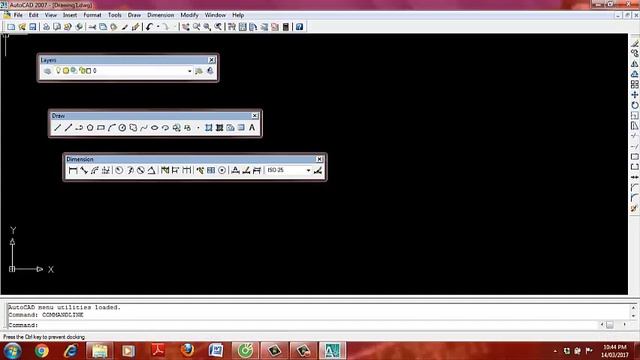Open the File menu
The image size is (640, 360).
[x=18, y=15]
